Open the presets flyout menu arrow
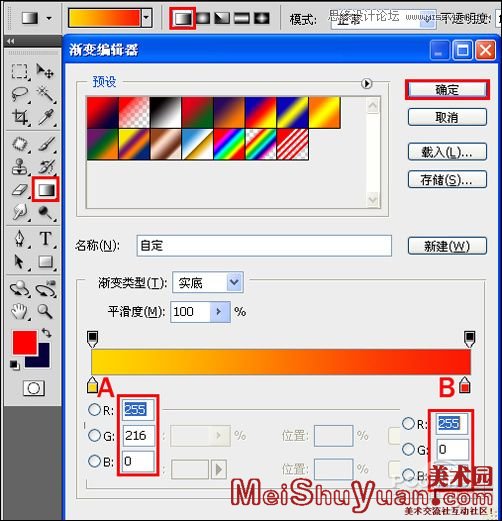This screenshot has width=502, height=521. (x=367, y=83)
